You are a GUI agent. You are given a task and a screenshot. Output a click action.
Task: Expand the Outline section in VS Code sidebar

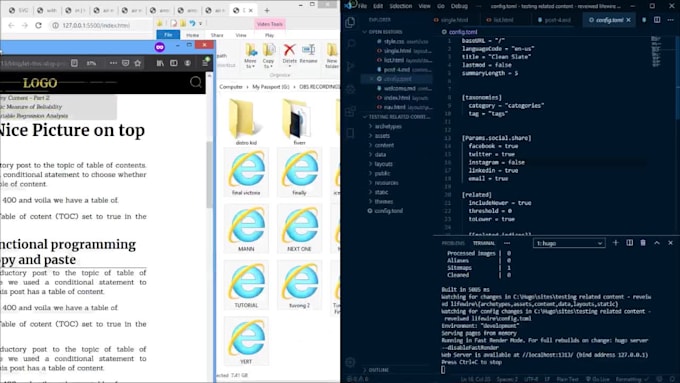pos(378,370)
